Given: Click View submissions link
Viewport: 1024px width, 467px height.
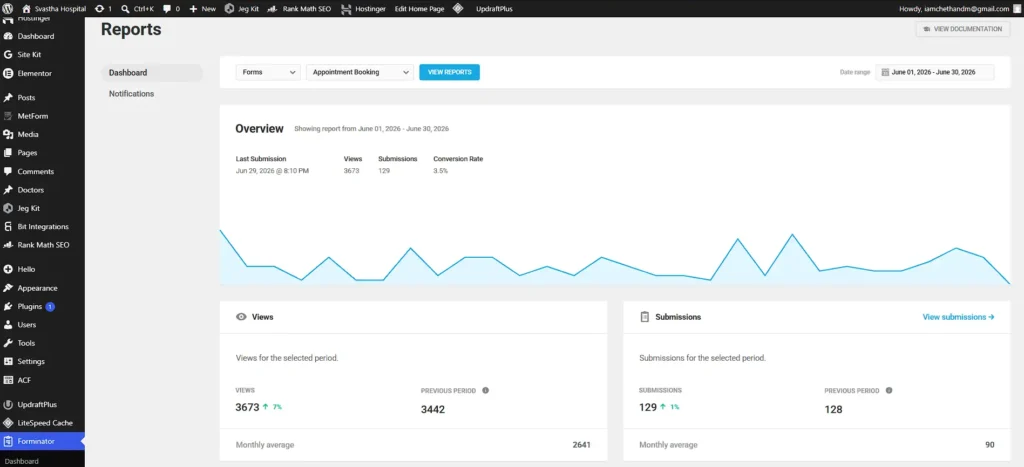Looking at the screenshot, I should (x=958, y=317).
